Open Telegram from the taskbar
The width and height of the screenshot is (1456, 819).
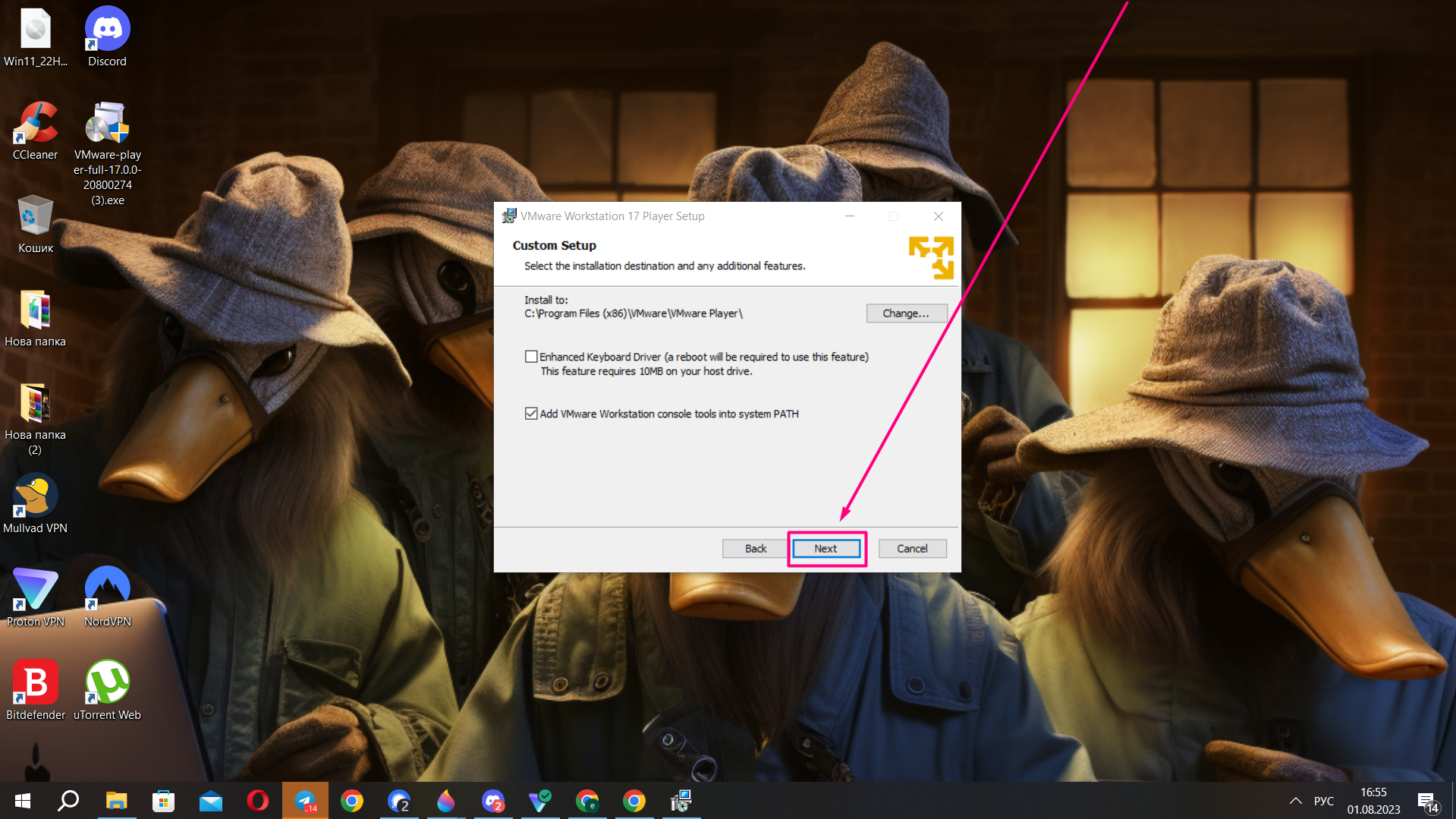(305, 801)
